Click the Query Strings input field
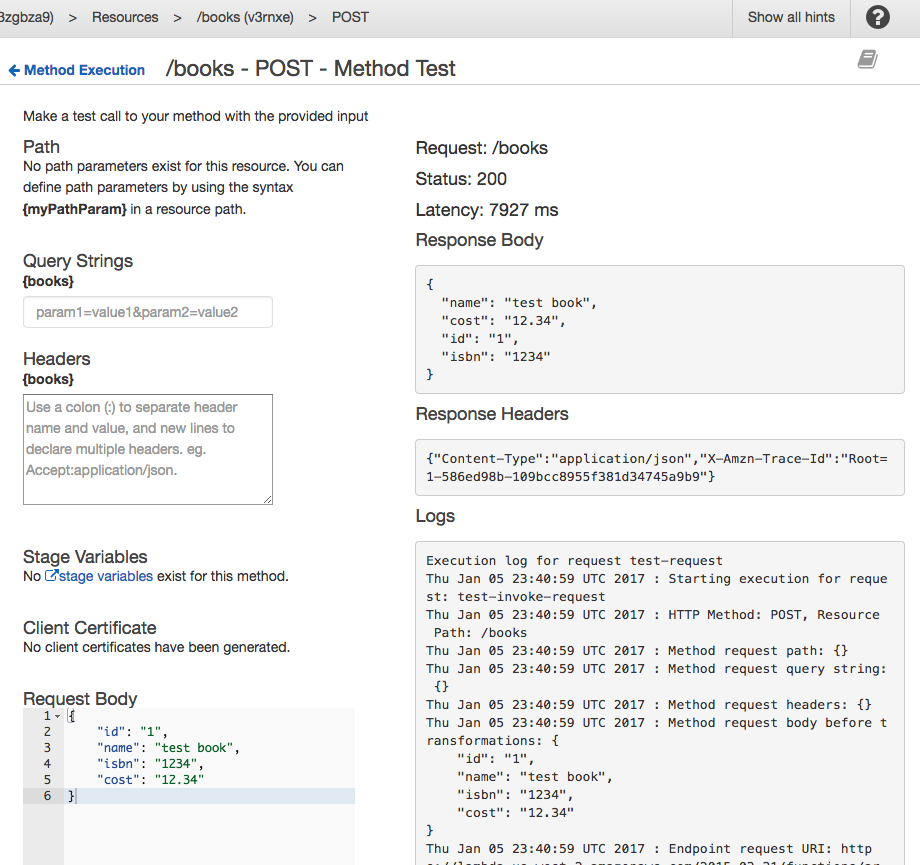The height and width of the screenshot is (865, 920). point(147,312)
